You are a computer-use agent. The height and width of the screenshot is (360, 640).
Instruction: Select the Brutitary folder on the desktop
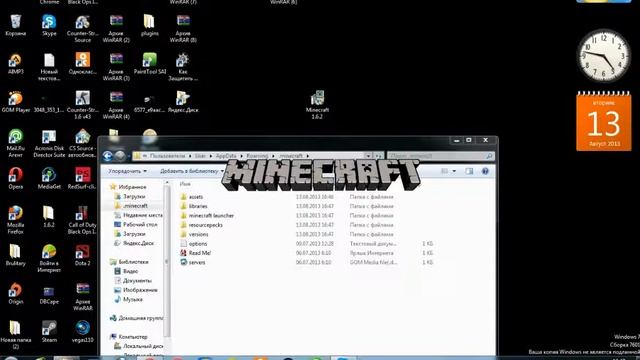(16, 255)
